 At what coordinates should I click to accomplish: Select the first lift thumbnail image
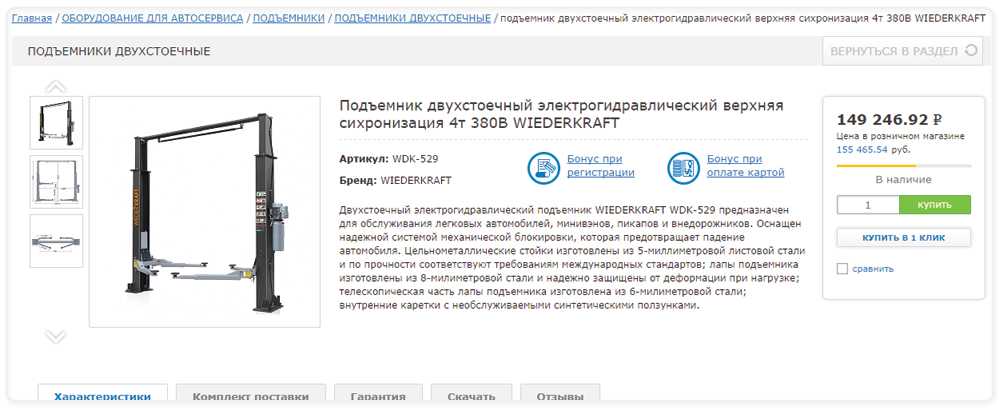point(57,123)
